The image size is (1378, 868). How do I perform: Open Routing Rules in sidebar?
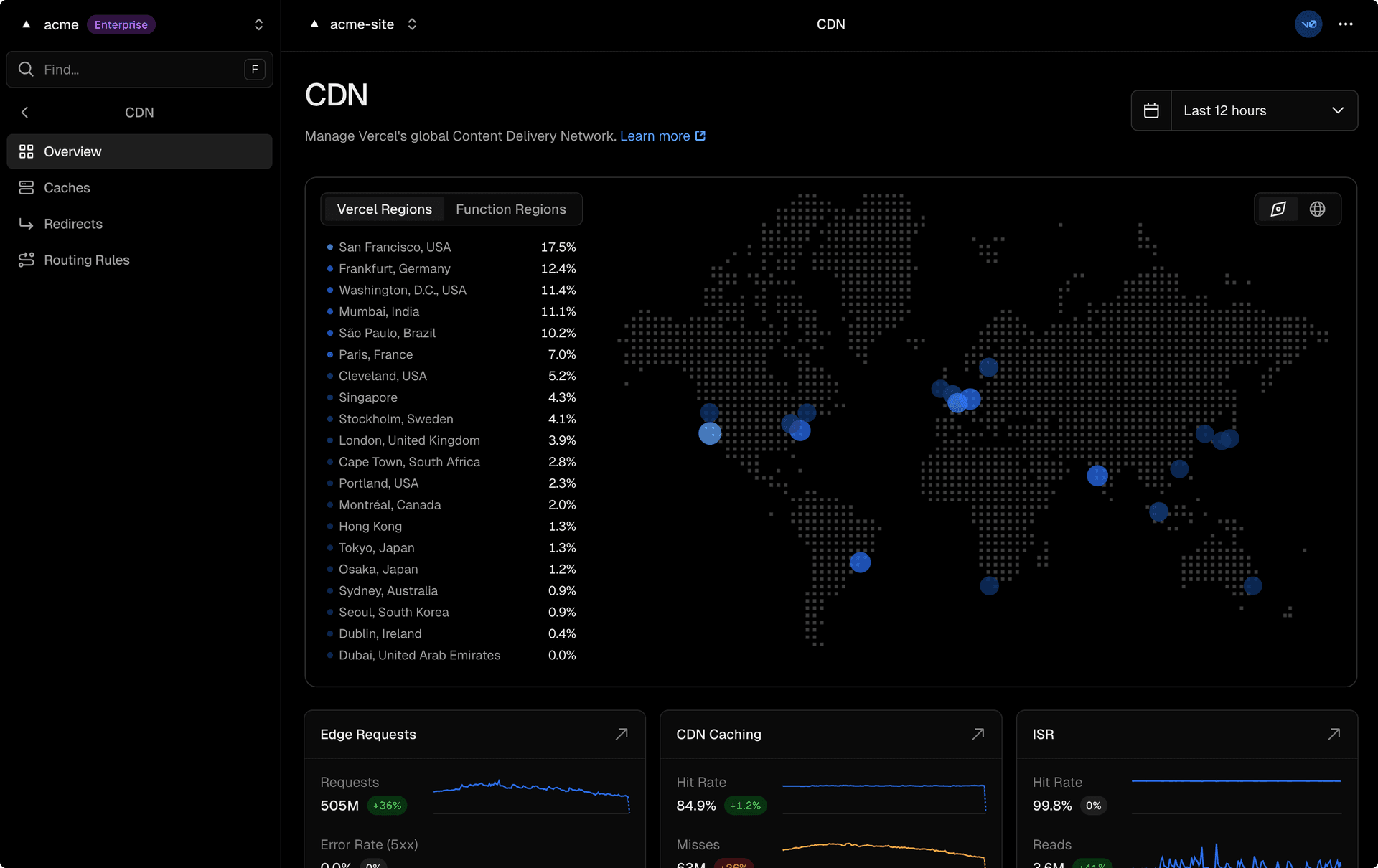click(x=86, y=260)
